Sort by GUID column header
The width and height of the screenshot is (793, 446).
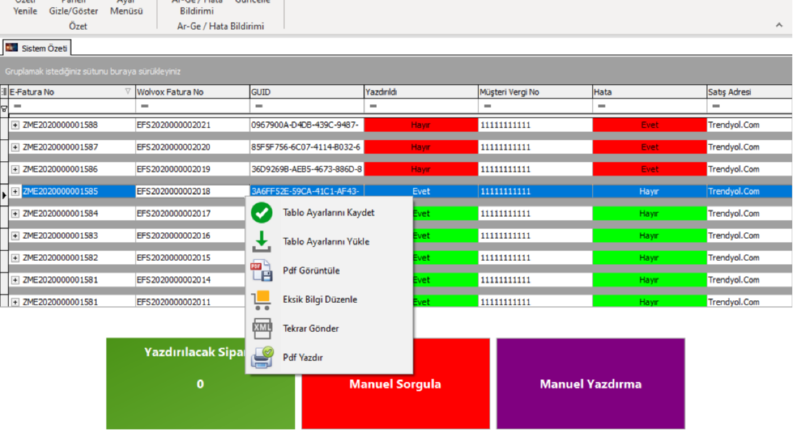point(306,92)
